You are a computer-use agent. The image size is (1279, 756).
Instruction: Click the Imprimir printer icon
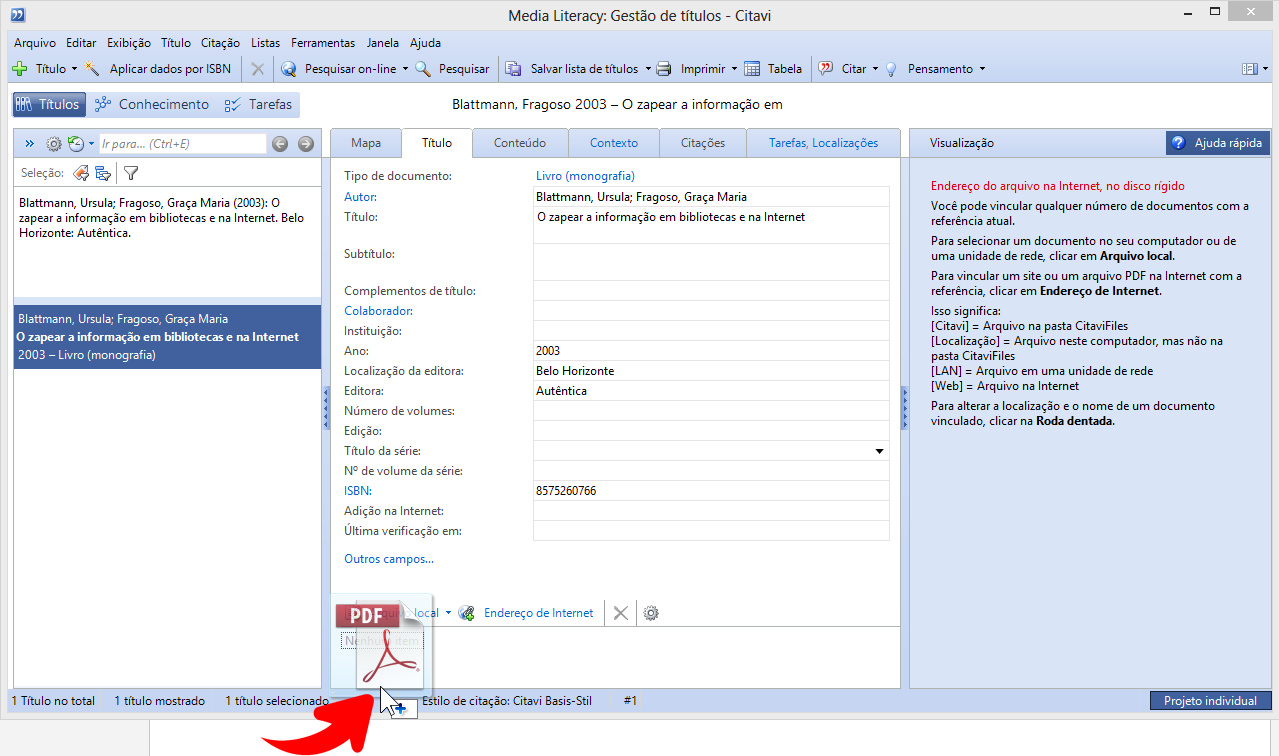coord(663,69)
